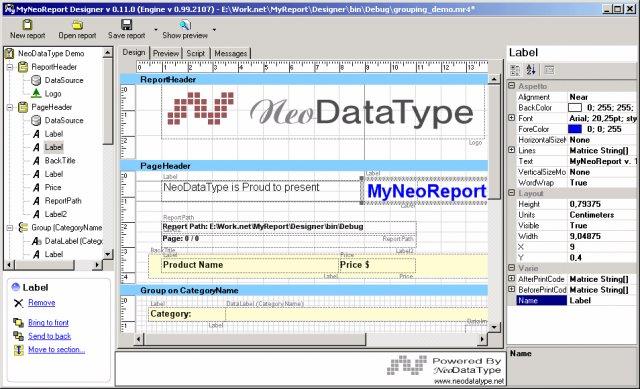The image size is (640, 389).
Task: Click the Visible True value
Action: click(x=602, y=225)
